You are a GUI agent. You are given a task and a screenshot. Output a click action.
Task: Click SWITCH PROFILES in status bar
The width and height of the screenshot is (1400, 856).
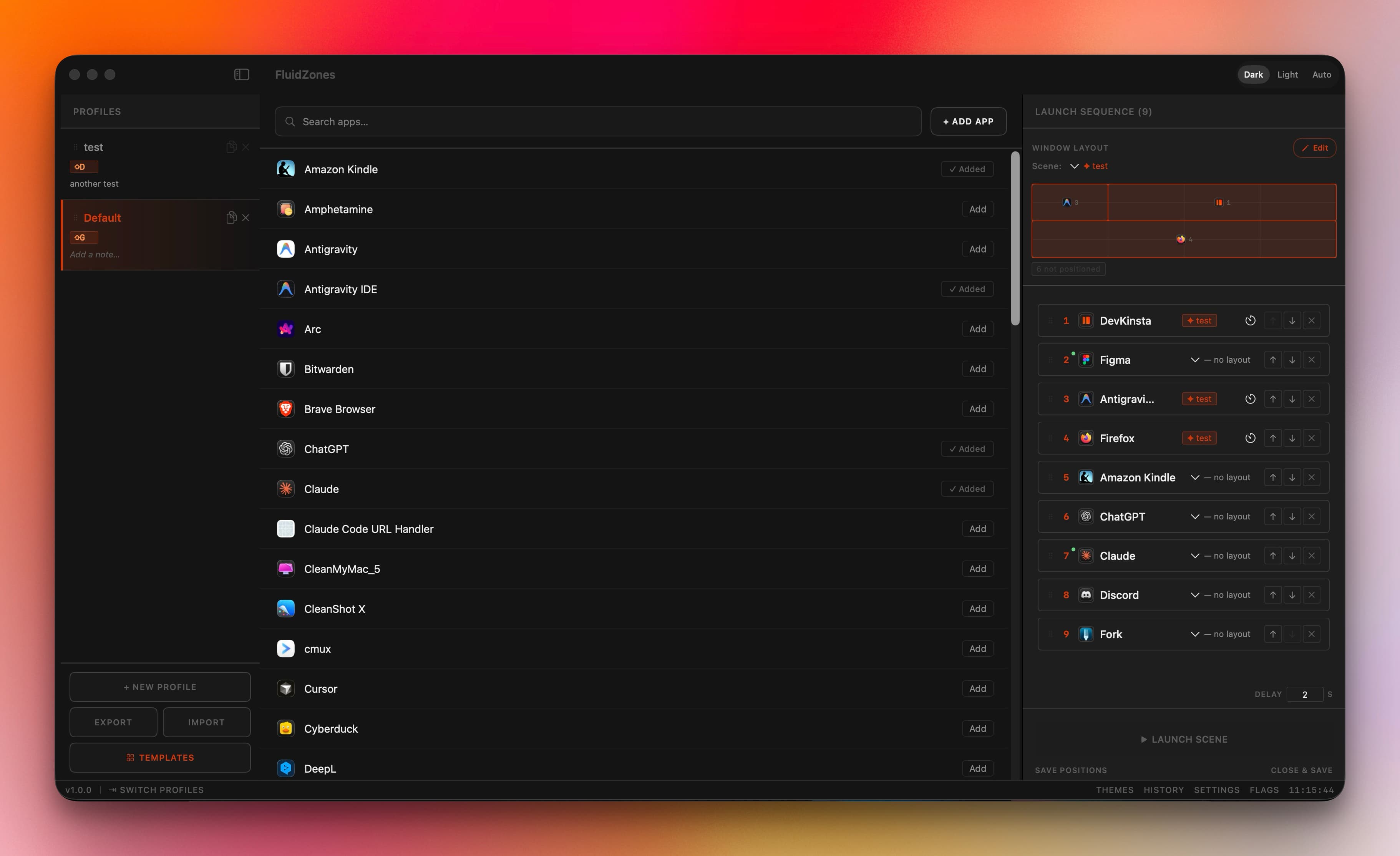point(156,790)
